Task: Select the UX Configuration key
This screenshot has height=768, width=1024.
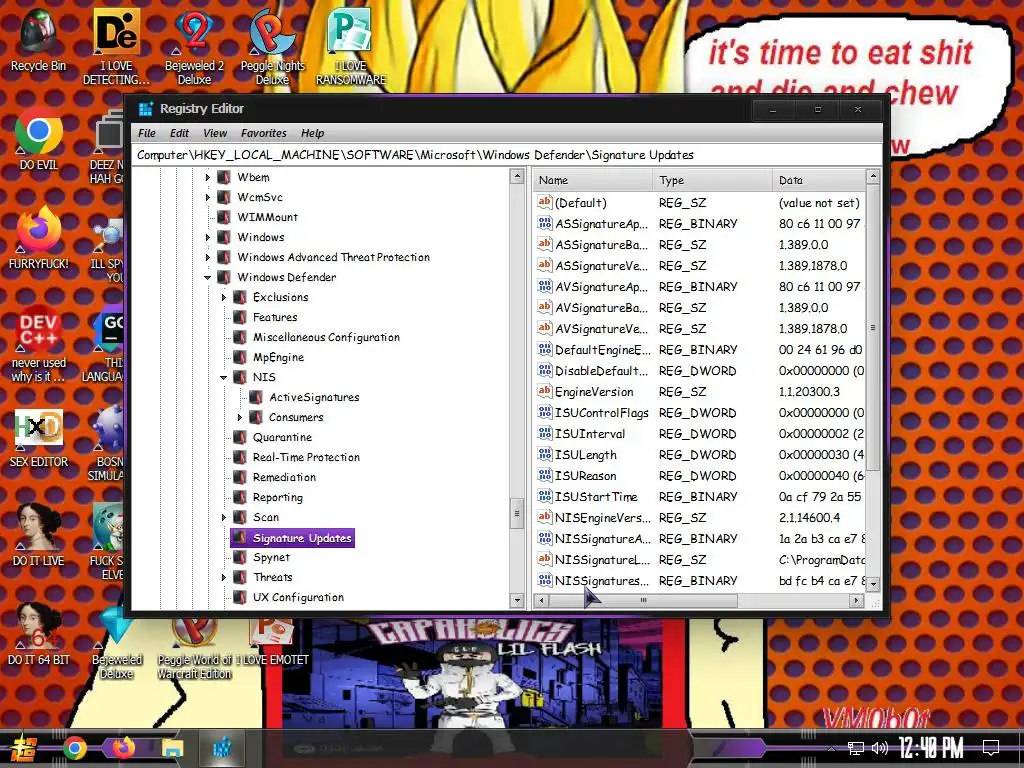Action: point(298,597)
